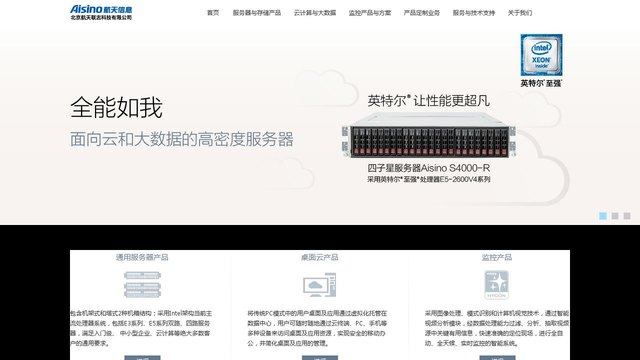Select the third carousel slide indicator
The height and width of the screenshot is (360, 640).
(x=627, y=216)
